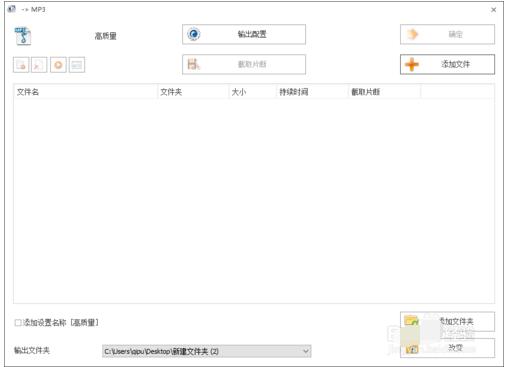
Task: Open the 输出配置 settings button
Action: point(244,34)
